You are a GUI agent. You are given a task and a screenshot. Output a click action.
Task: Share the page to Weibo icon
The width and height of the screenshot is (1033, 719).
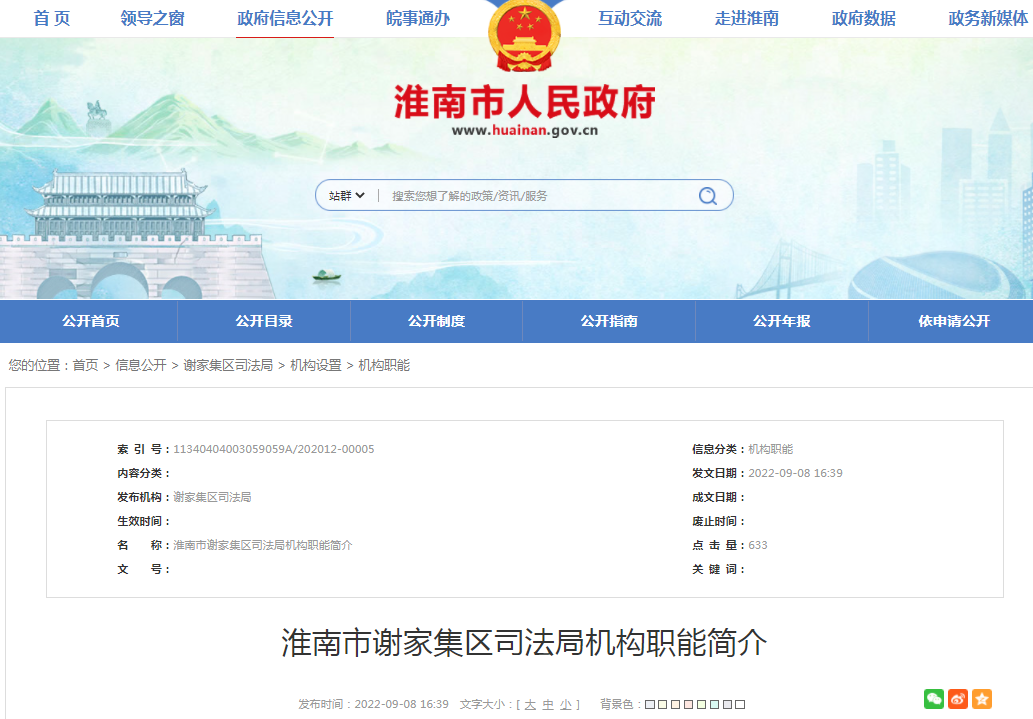tap(958, 701)
